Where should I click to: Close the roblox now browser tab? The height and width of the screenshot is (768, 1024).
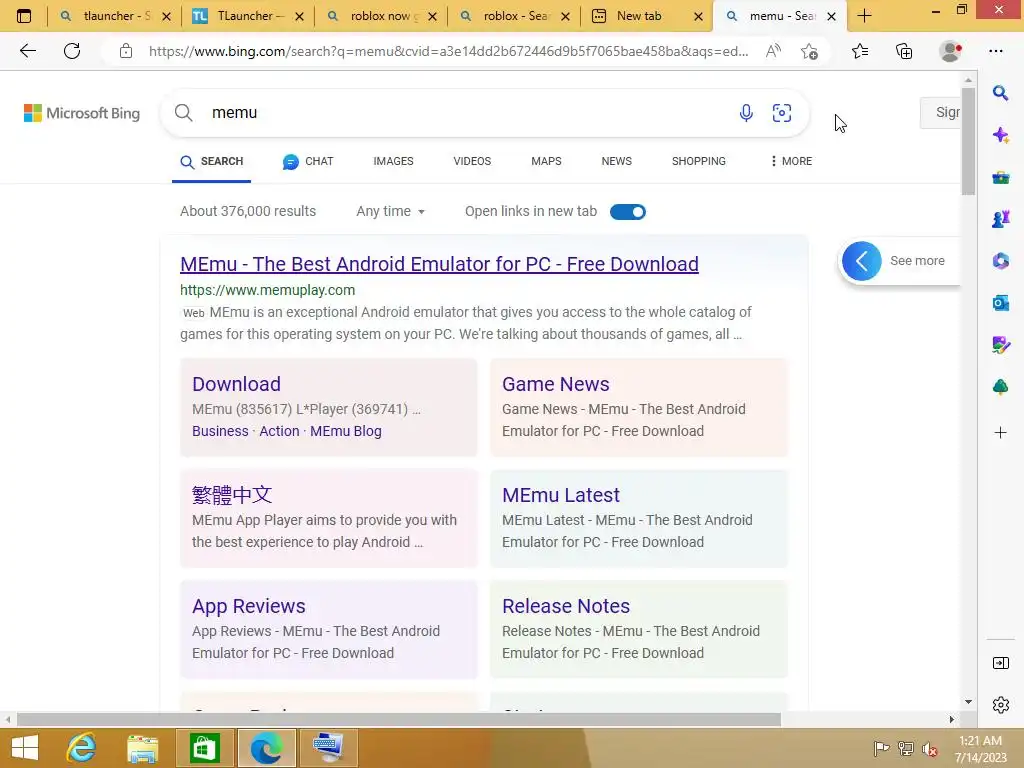click(x=432, y=16)
